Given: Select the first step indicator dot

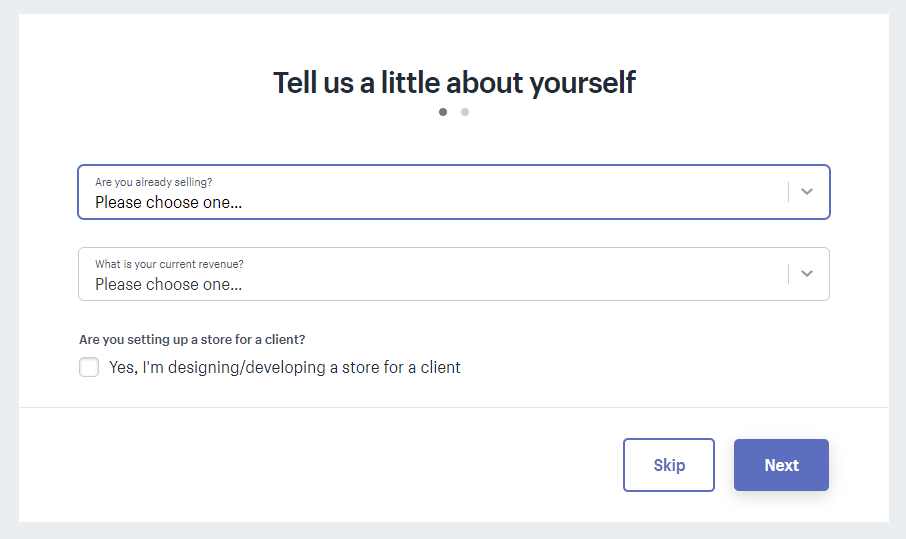Looking at the screenshot, I should (443, 112).
